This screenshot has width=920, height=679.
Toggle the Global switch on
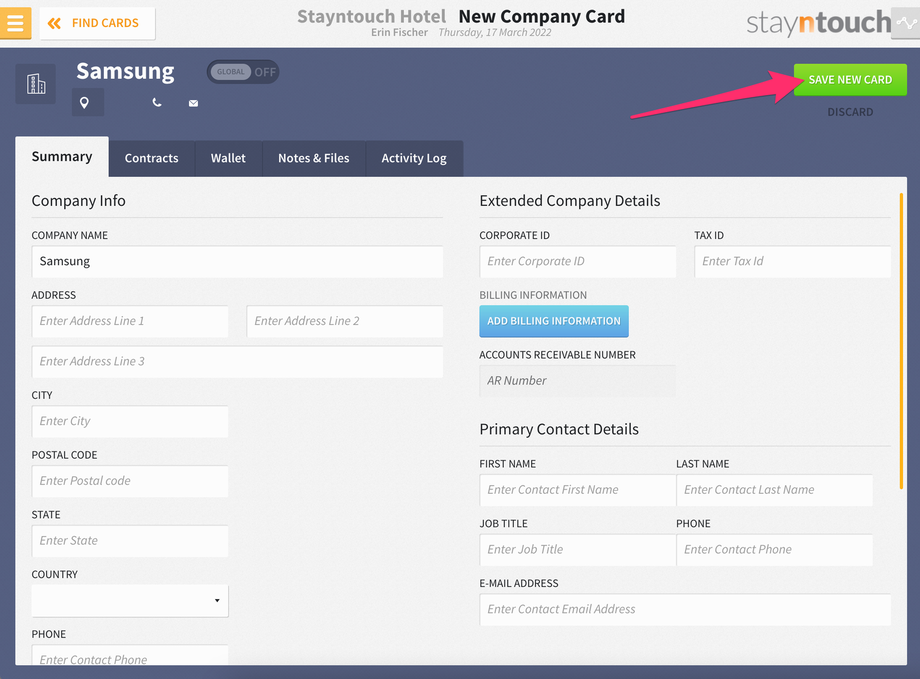pyautogui.click(x=243, y=72)
